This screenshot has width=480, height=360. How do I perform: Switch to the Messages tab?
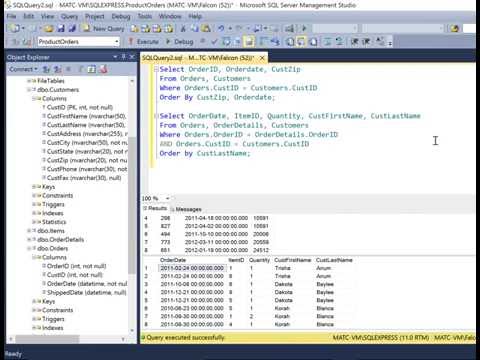point(186,209)
